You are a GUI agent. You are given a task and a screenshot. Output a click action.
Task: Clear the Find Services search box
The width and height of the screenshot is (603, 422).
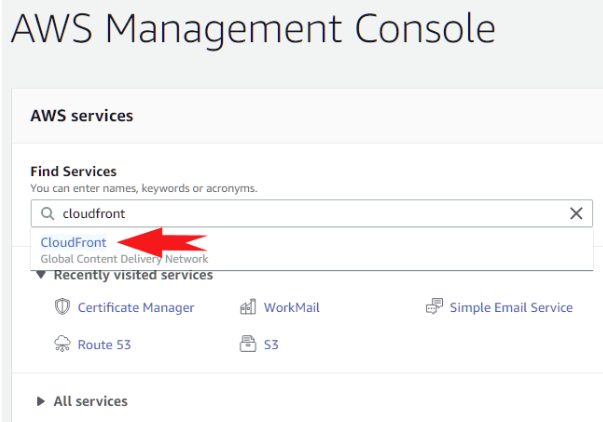coord(576,213)
